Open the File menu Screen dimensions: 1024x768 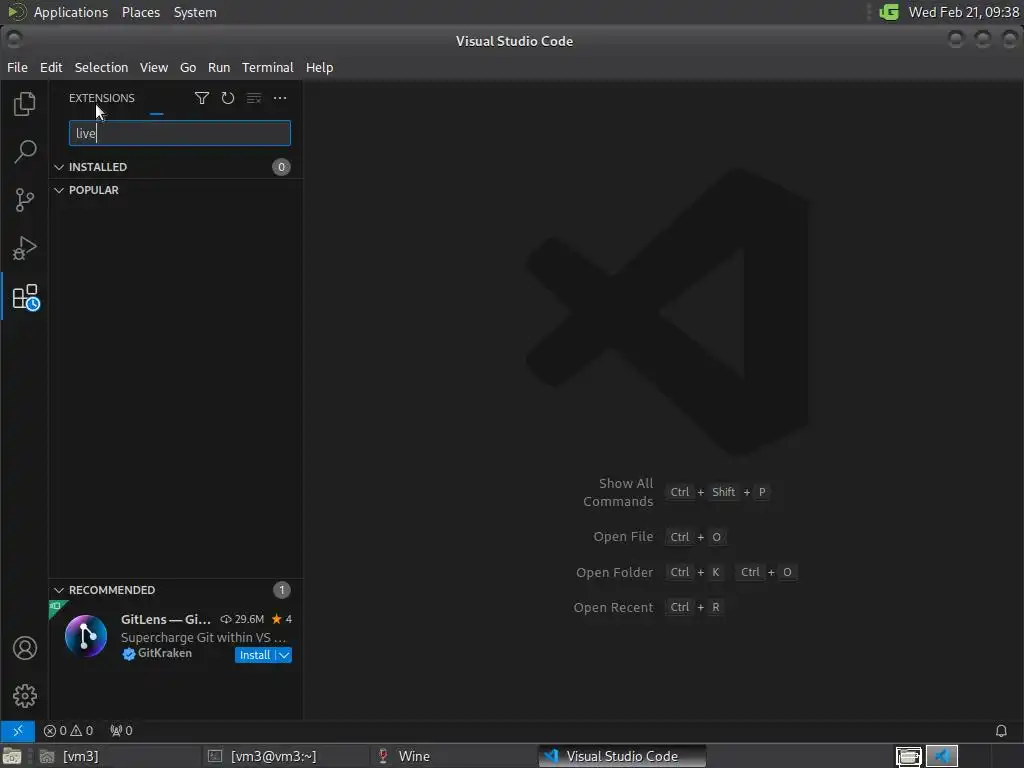[17, 67]
